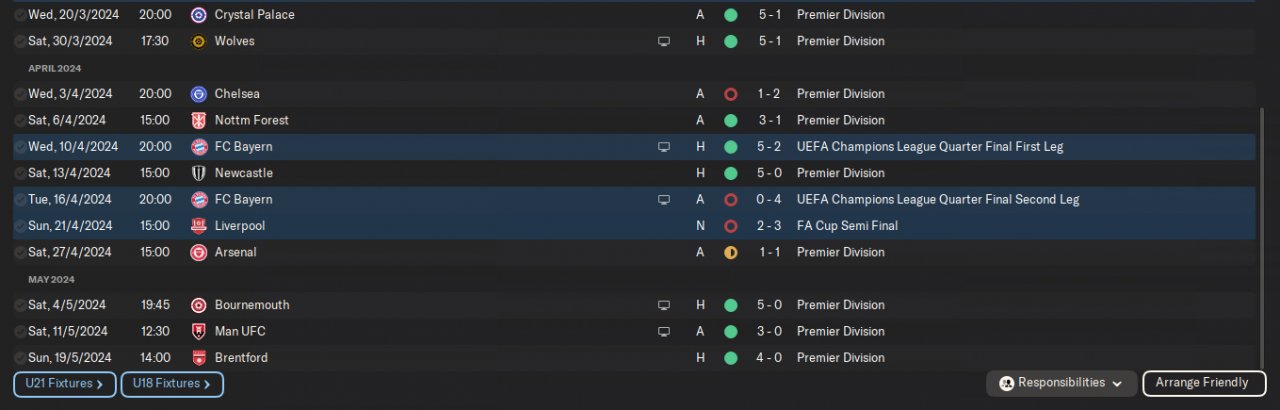Toggle the checkmark beside Wed, 3/4/2024 fixture
Screen dimensions: 1280x410
point(21,94)
